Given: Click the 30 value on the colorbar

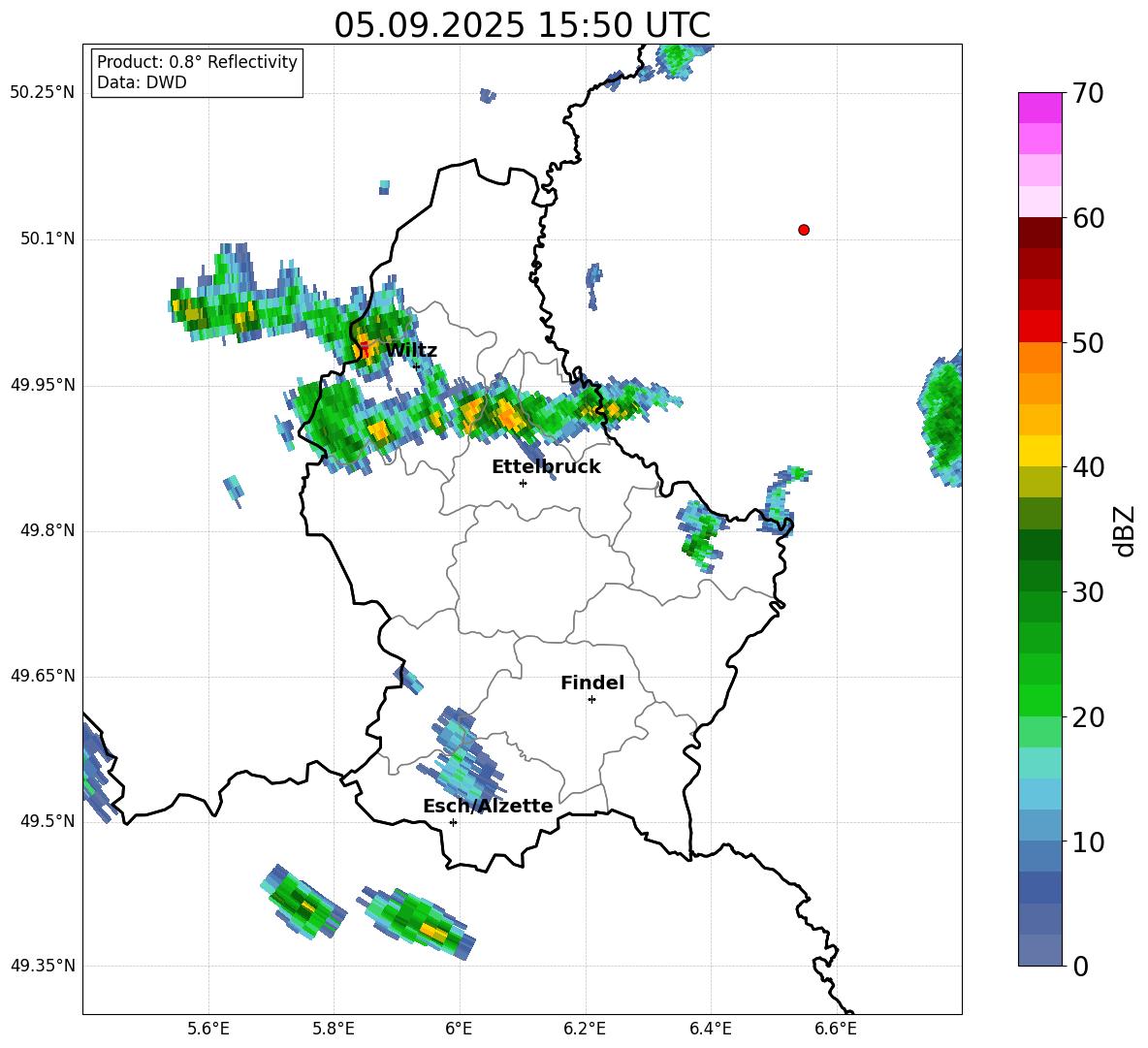Looking at the screenshot, I should click(1088, 592).
